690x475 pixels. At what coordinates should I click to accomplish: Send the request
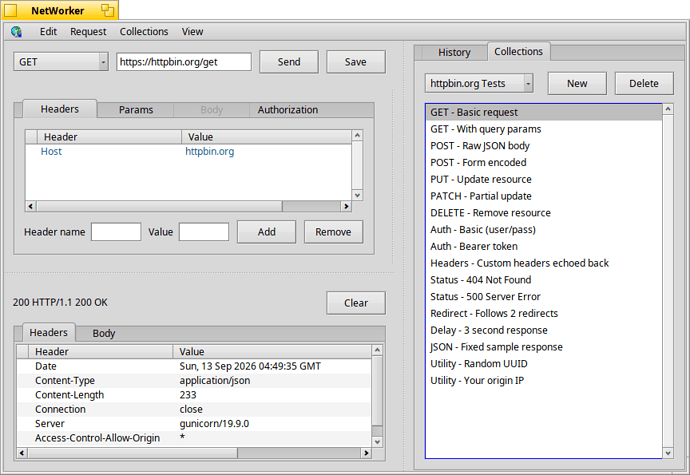tap(289, 62)
